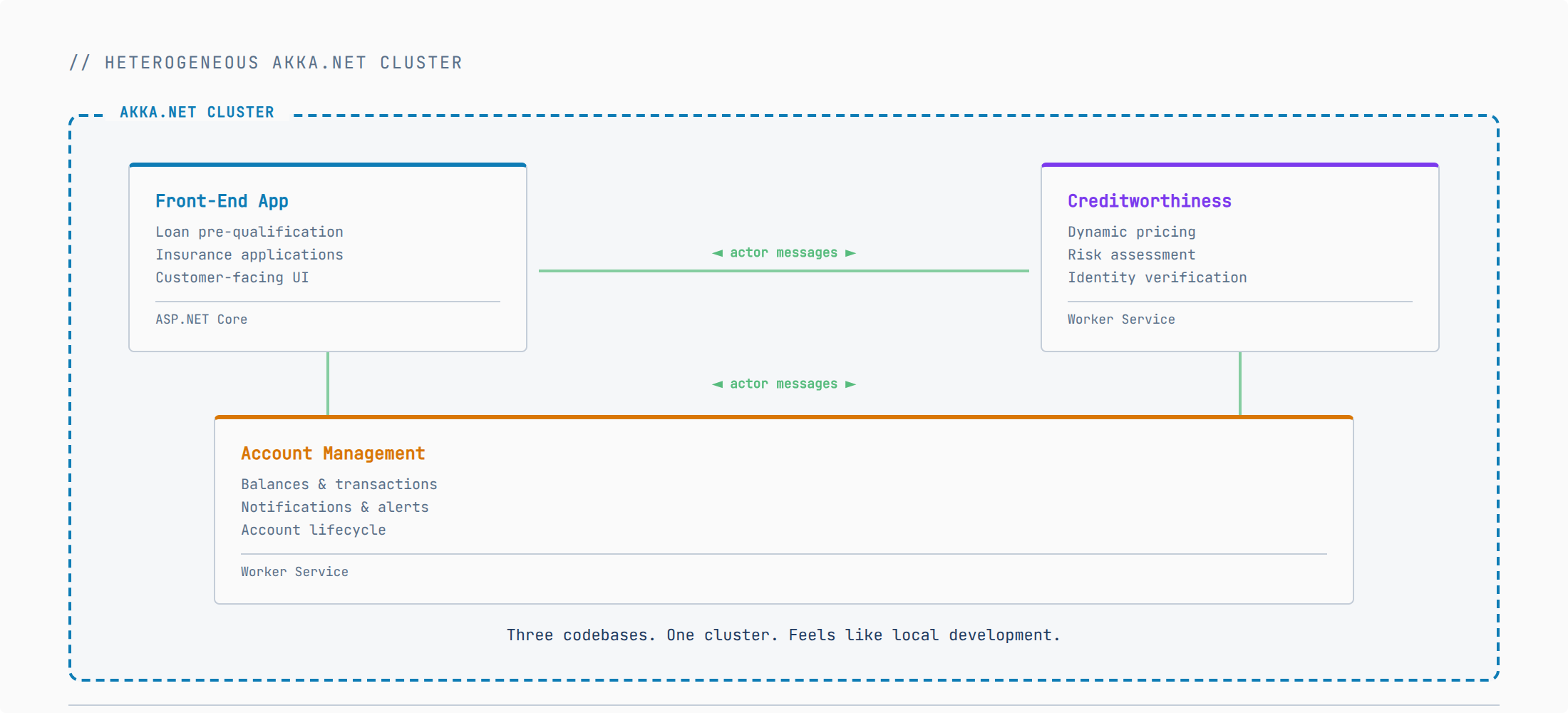Click the Loan pre-qualification line

click(x=249, y=232)
